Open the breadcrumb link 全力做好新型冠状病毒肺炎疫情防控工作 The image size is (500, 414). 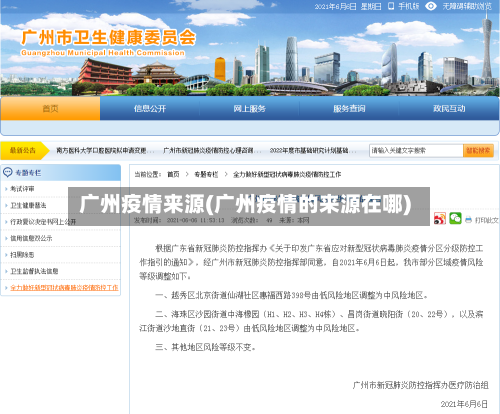click(287, 174)
